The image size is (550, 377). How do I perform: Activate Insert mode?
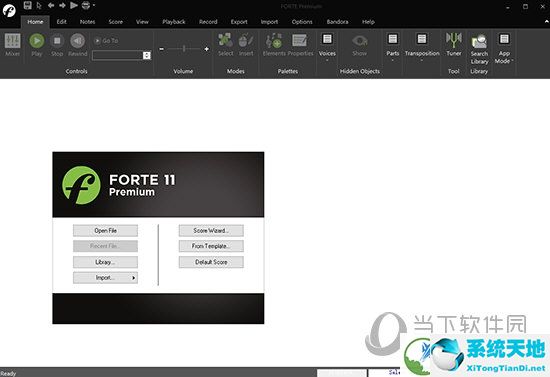point(246,45)
